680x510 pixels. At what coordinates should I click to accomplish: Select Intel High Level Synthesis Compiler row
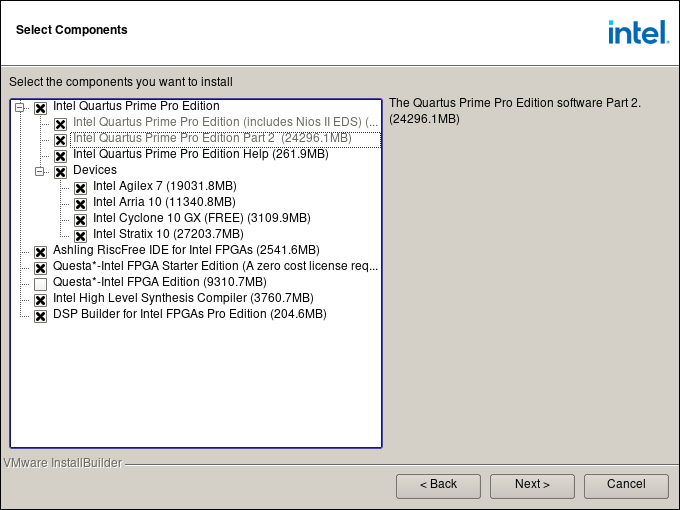pos(183,298)
